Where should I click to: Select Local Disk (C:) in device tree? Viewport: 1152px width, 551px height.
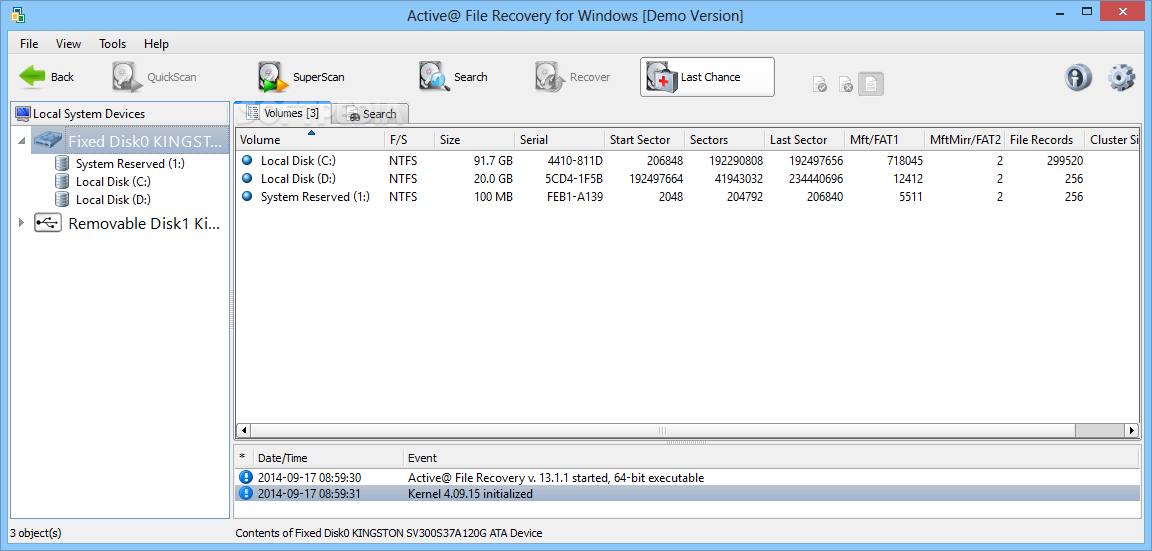coord(113,181)
